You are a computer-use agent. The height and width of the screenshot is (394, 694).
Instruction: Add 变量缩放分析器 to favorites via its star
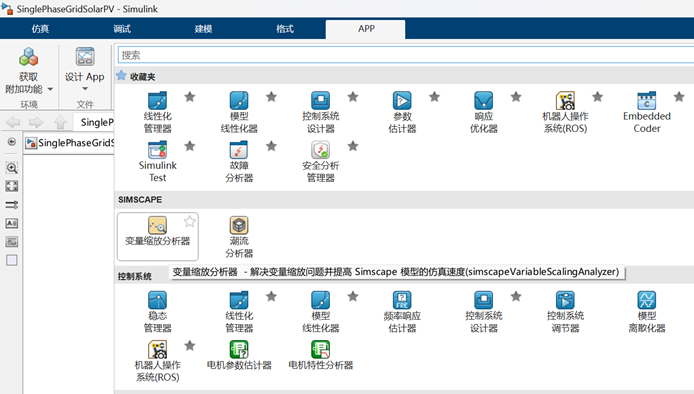tap(190, 221)
